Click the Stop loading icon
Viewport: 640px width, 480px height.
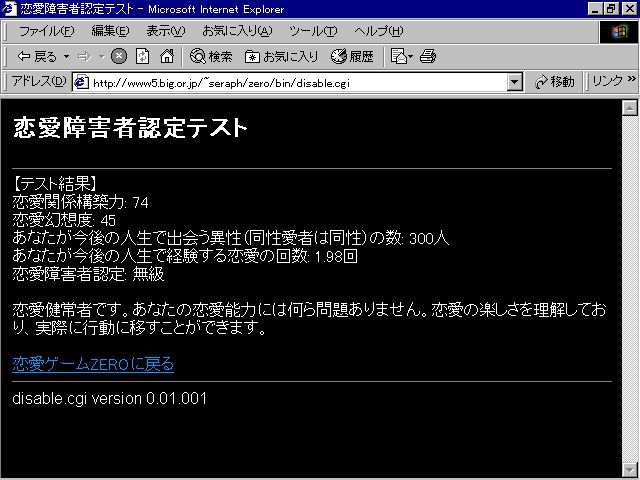pyautogui.click(x=119, y=56)
